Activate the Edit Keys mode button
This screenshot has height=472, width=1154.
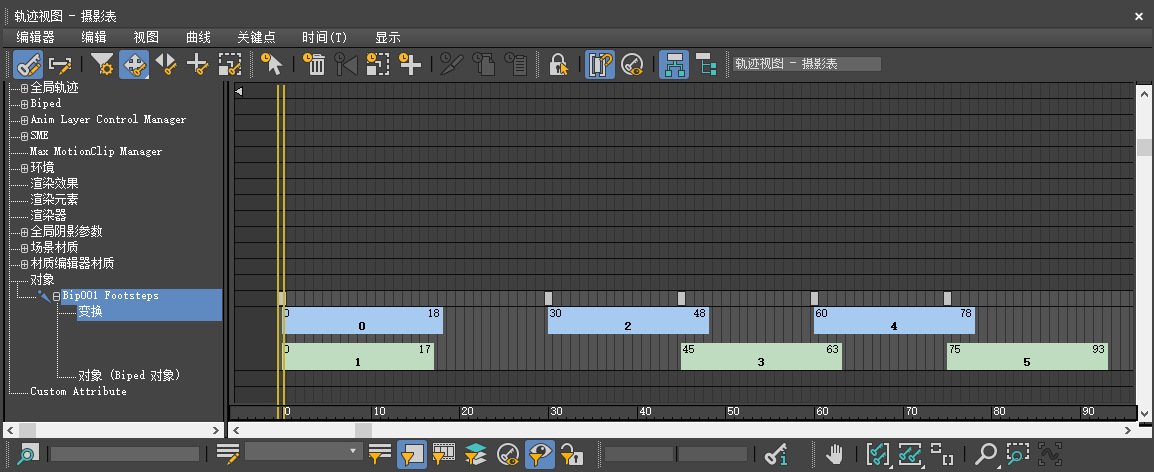tap(27, 65)
